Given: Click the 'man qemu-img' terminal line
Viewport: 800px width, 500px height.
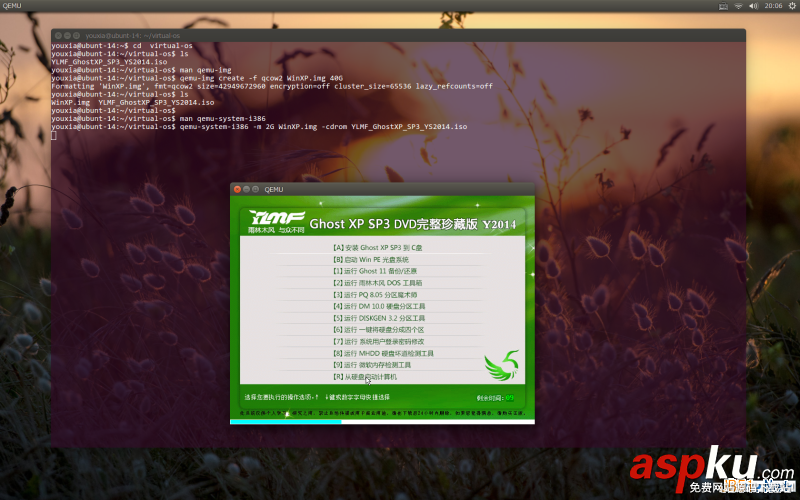Looking at the screenshot, I should coord(141,70).
